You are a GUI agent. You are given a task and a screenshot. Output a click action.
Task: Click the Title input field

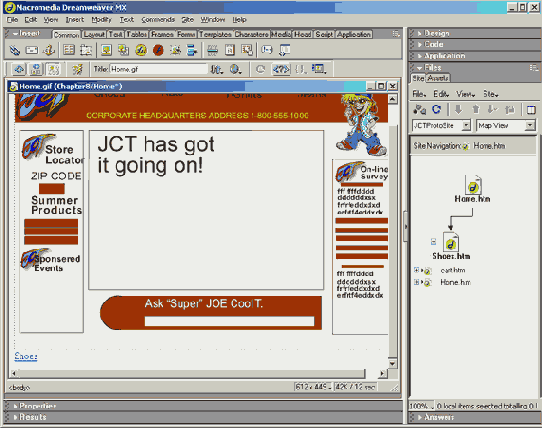(159, 69)
